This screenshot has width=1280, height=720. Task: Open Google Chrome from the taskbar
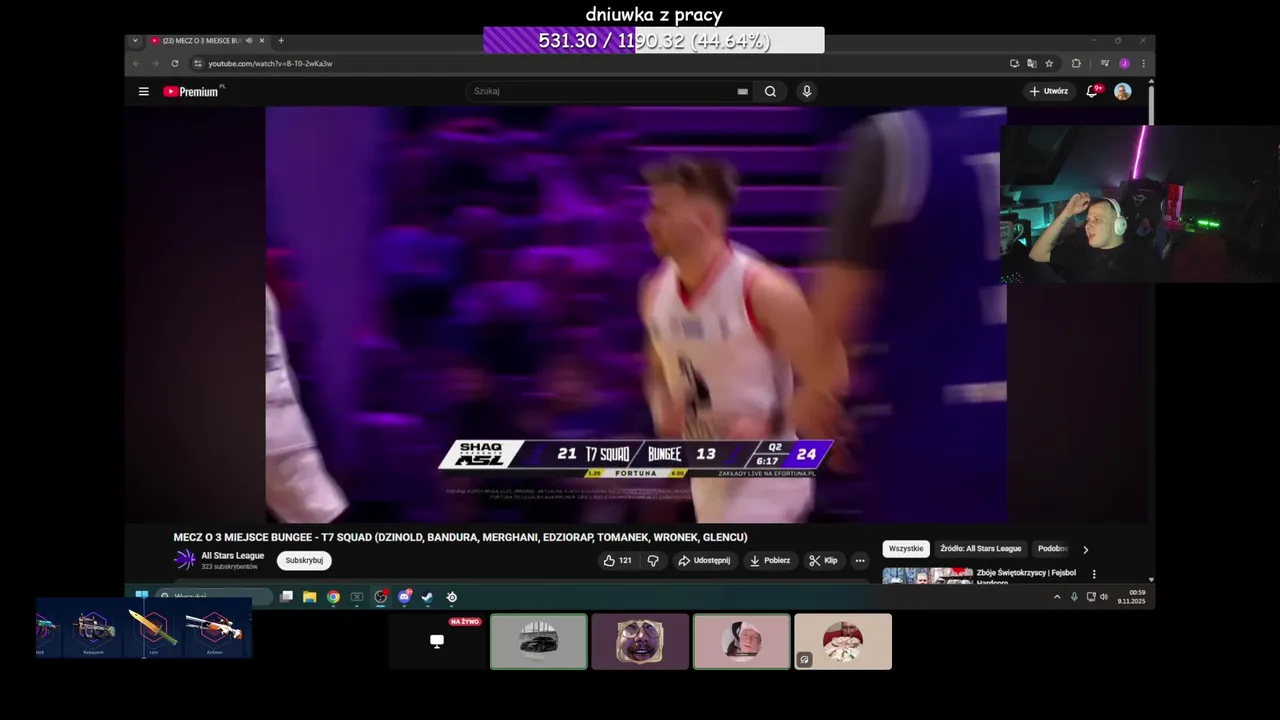(333, 597)
